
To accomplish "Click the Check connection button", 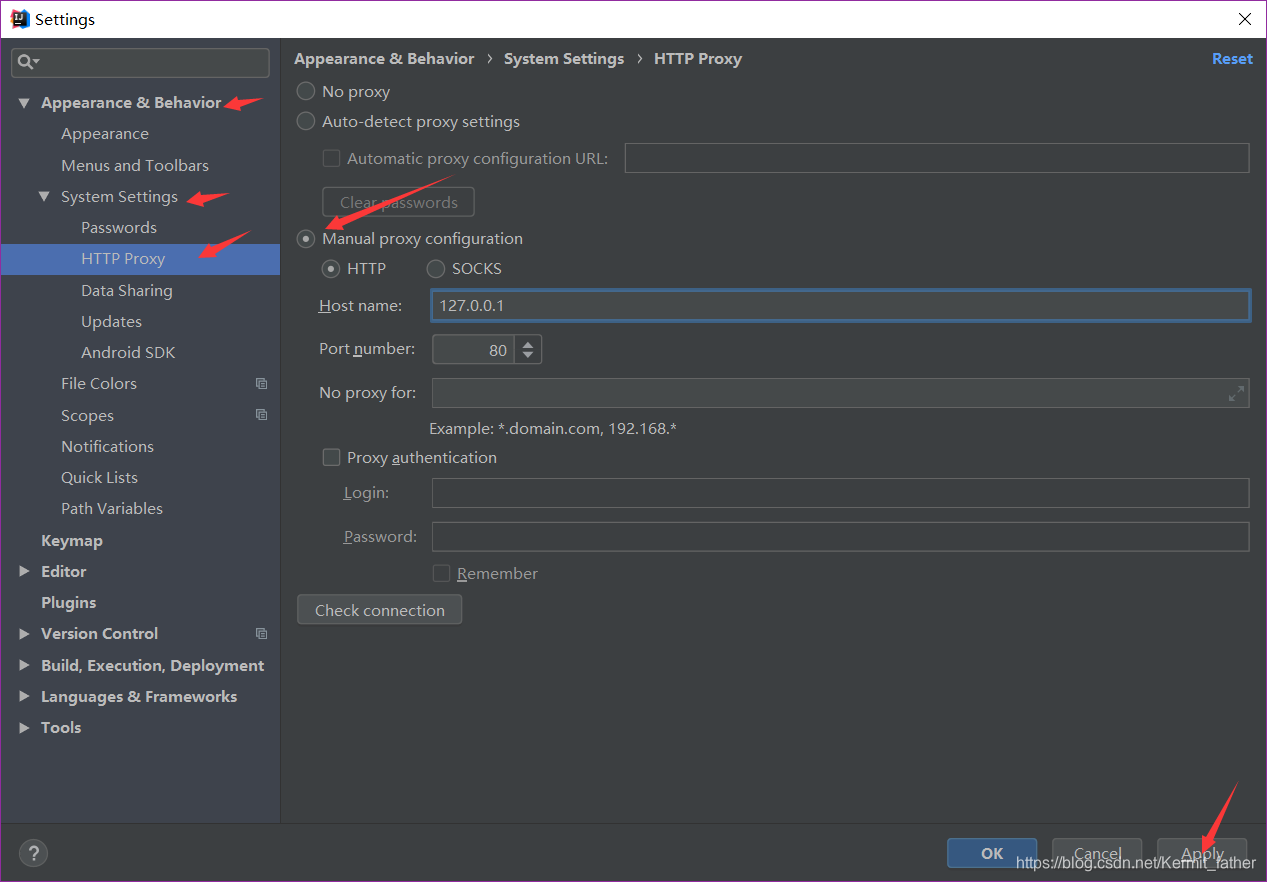I will pos(380,610).
